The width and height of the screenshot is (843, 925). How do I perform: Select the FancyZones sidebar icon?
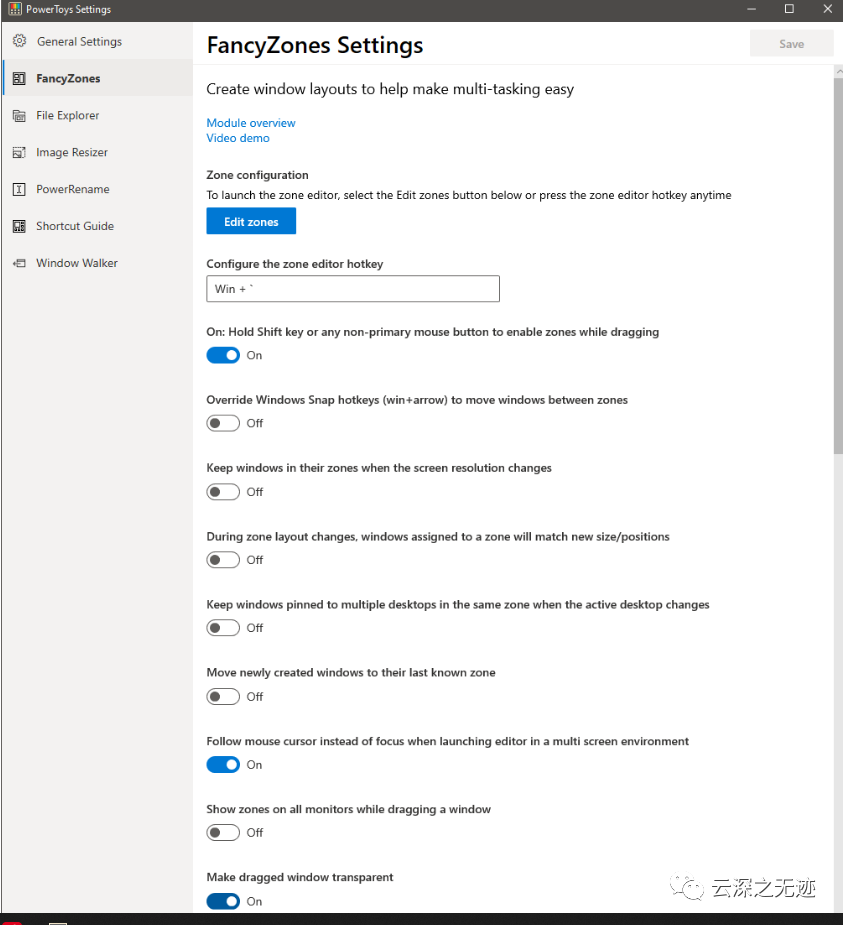pyautogui.click(x=17, y=78)
